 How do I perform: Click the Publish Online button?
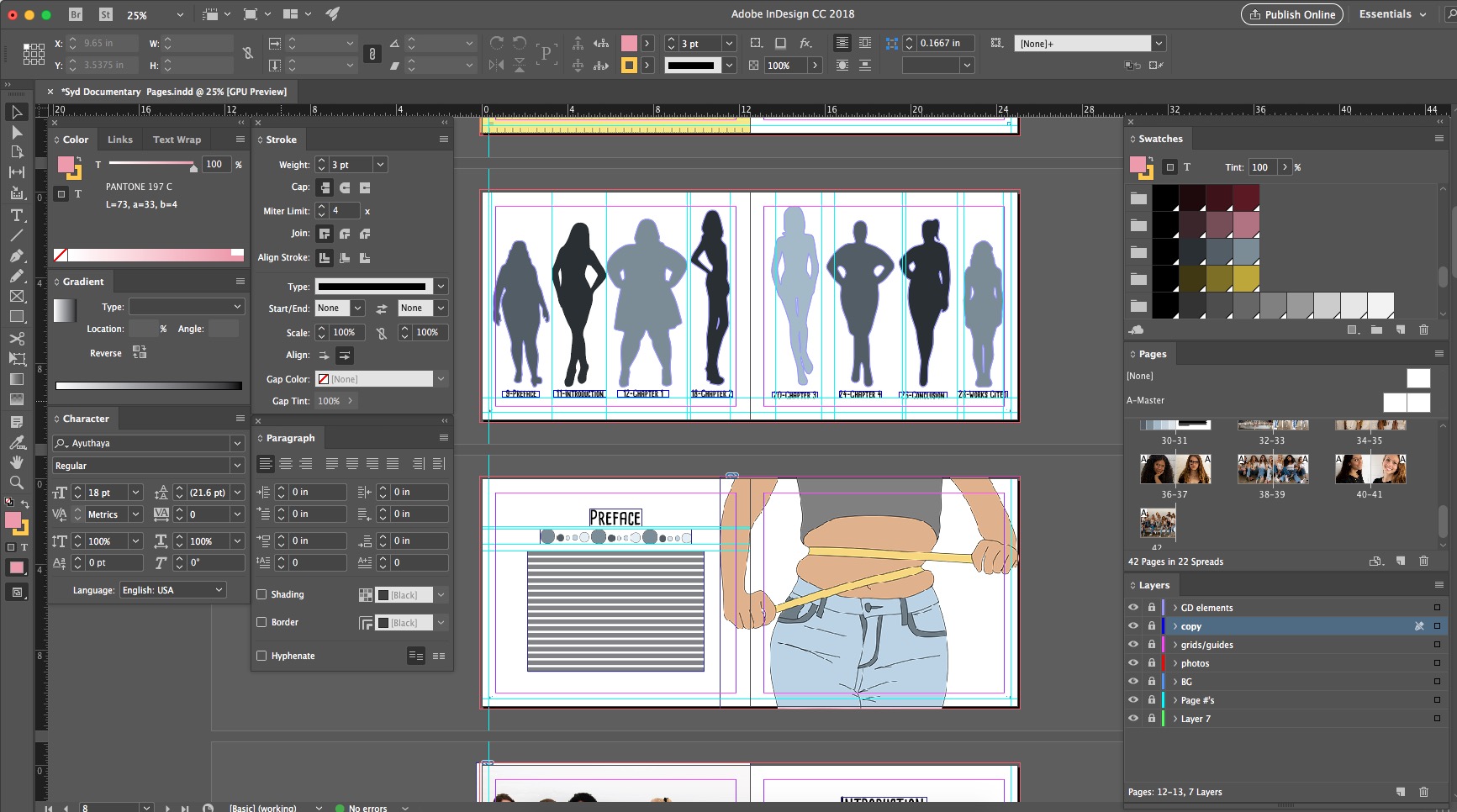1291,14
